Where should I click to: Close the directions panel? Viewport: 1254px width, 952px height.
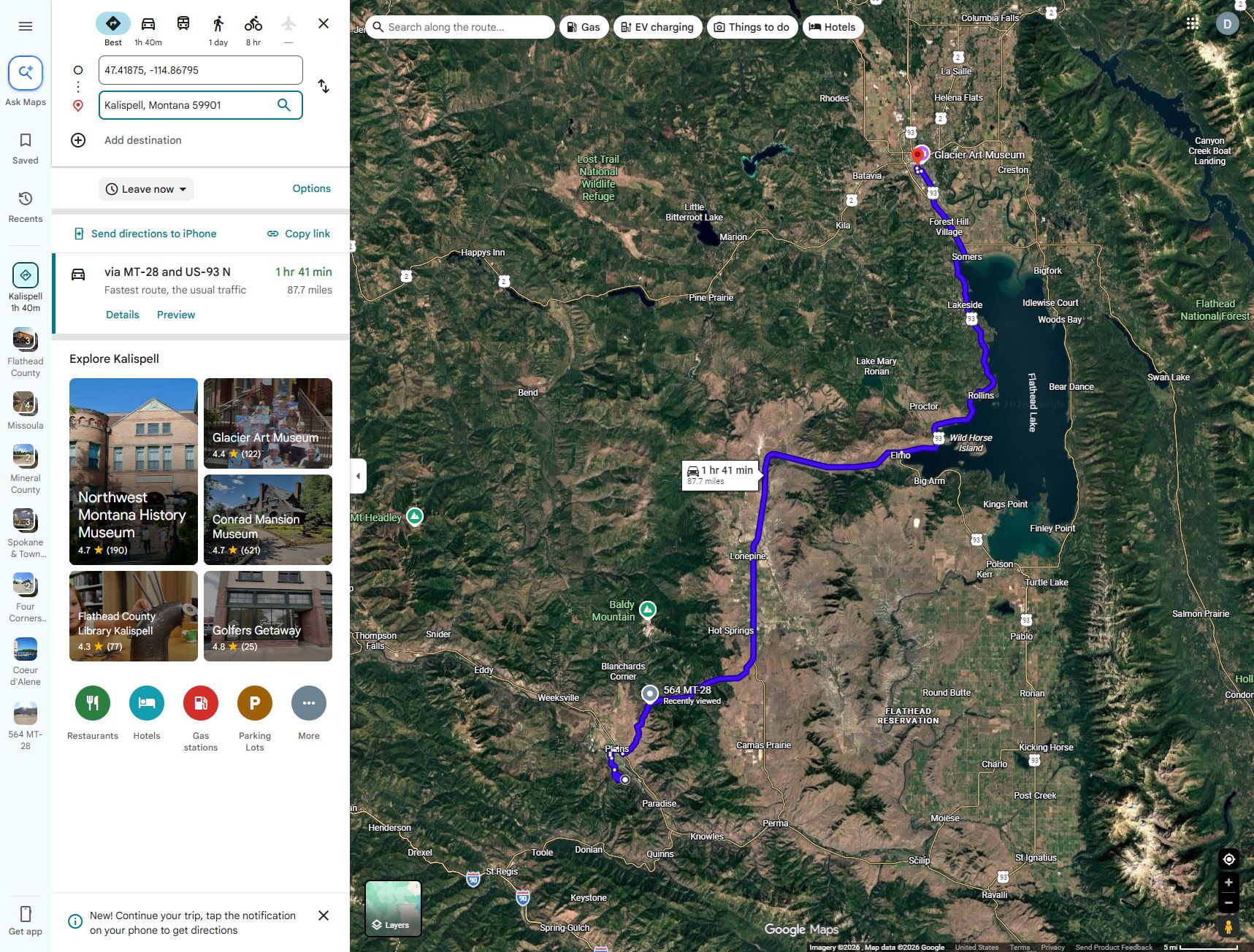click(324, 23)
